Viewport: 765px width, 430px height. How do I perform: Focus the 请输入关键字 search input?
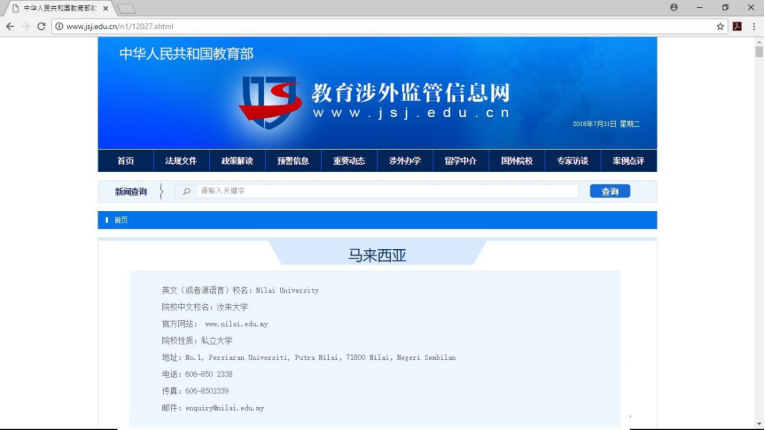pyautogui.click(x=388, y=191)
